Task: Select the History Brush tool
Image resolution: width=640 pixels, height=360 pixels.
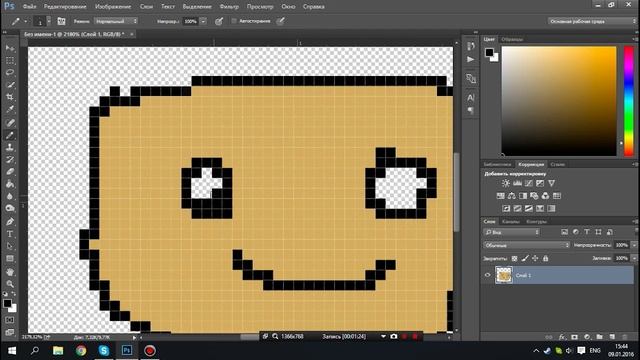Action: pos(10,160)
